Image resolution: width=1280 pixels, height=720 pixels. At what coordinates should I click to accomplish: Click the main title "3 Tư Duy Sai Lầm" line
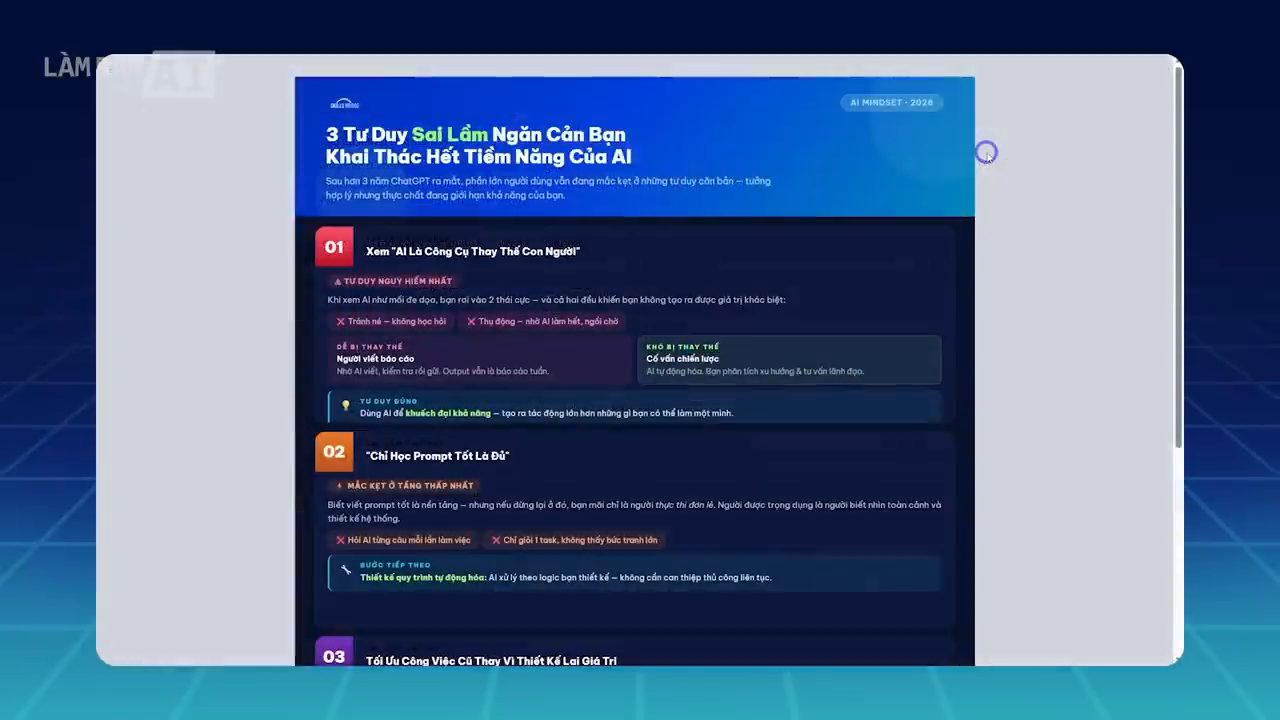[x=476, y=134]
